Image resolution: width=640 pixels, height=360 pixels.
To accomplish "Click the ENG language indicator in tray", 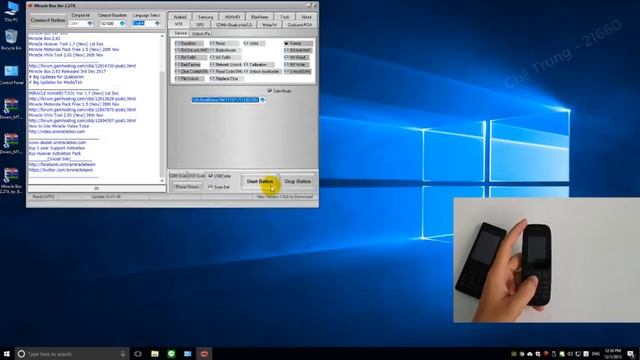I will coord(596,353).
